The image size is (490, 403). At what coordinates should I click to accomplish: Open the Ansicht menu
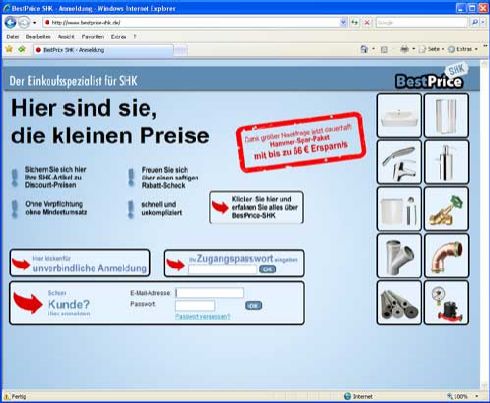coord(66,37)
